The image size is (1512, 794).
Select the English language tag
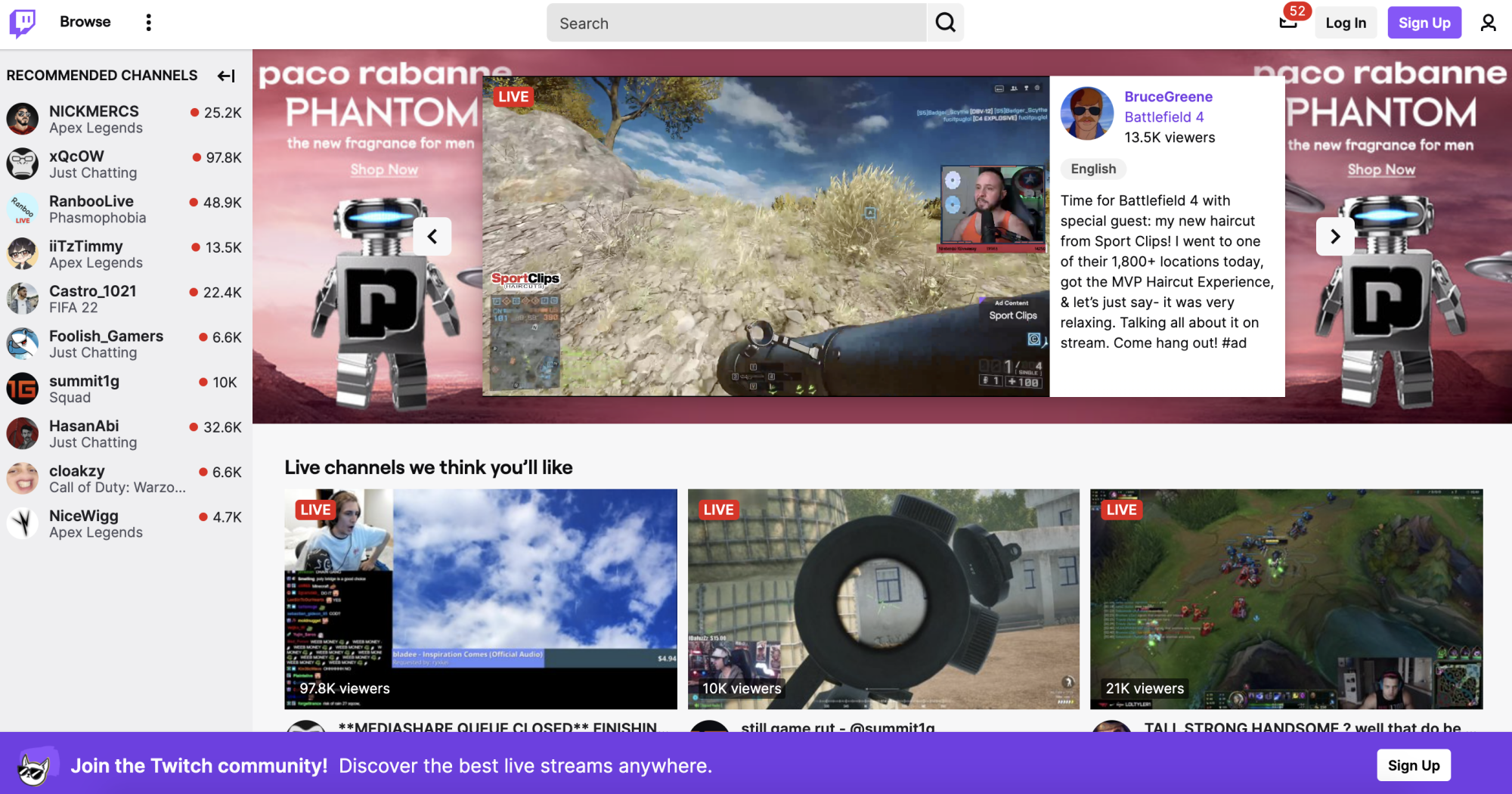pyautogui.click(x=1093, y=169)
